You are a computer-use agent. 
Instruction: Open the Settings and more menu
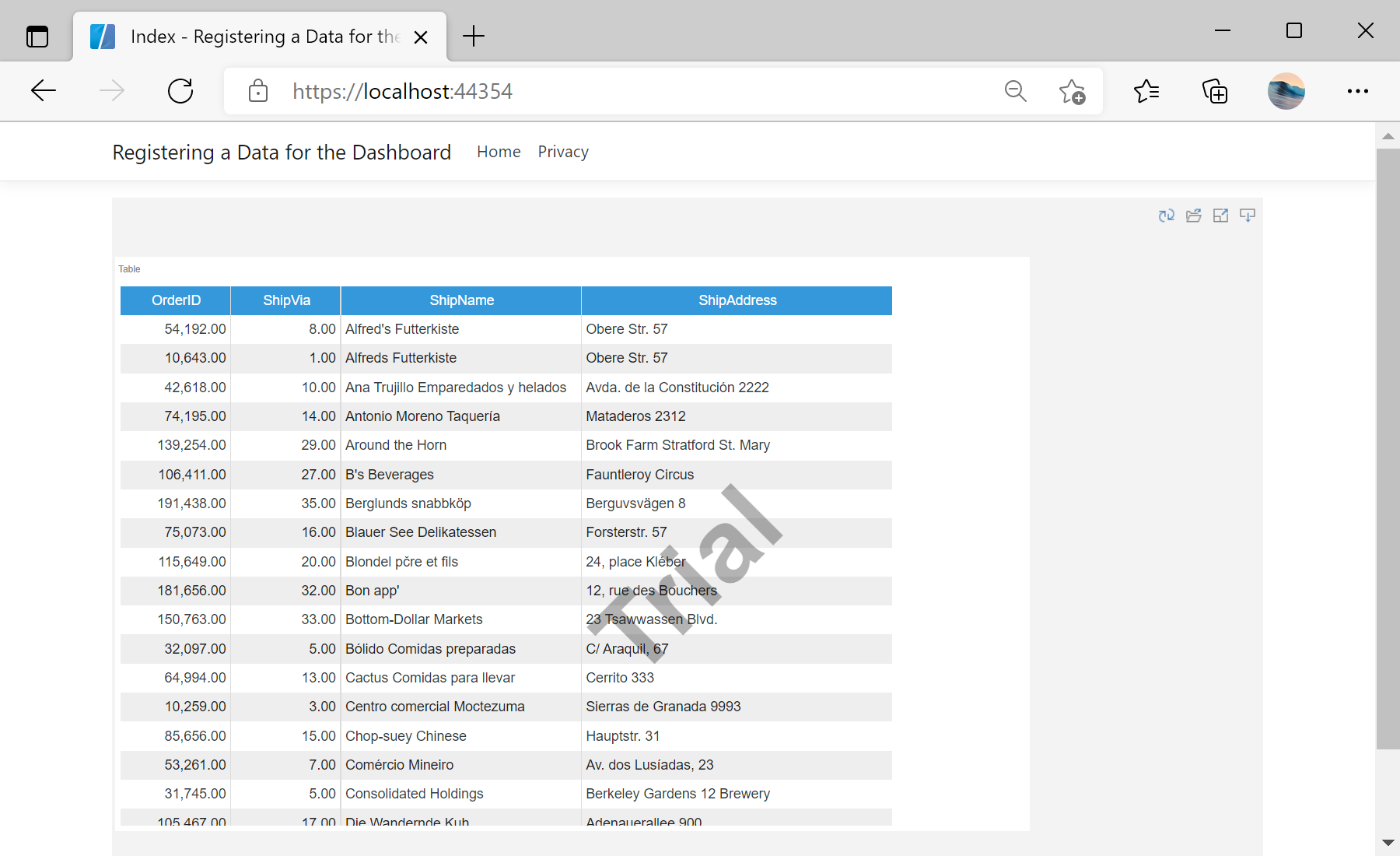tap(1357, 91)
